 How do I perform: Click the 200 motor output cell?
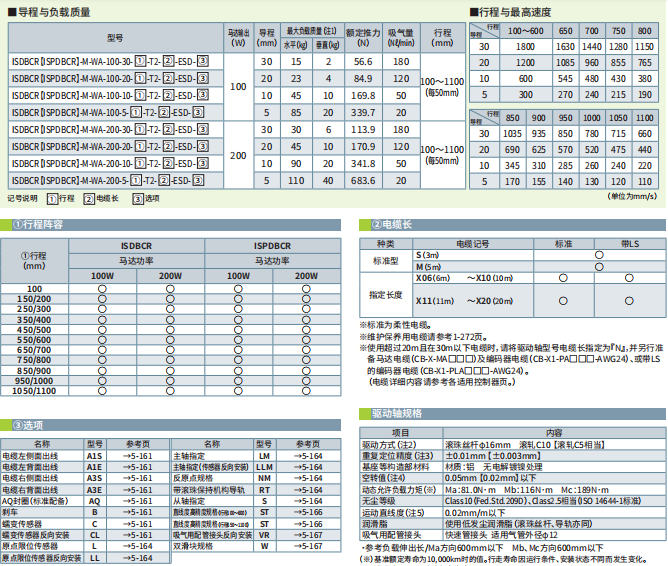click(x=238, y=156)
